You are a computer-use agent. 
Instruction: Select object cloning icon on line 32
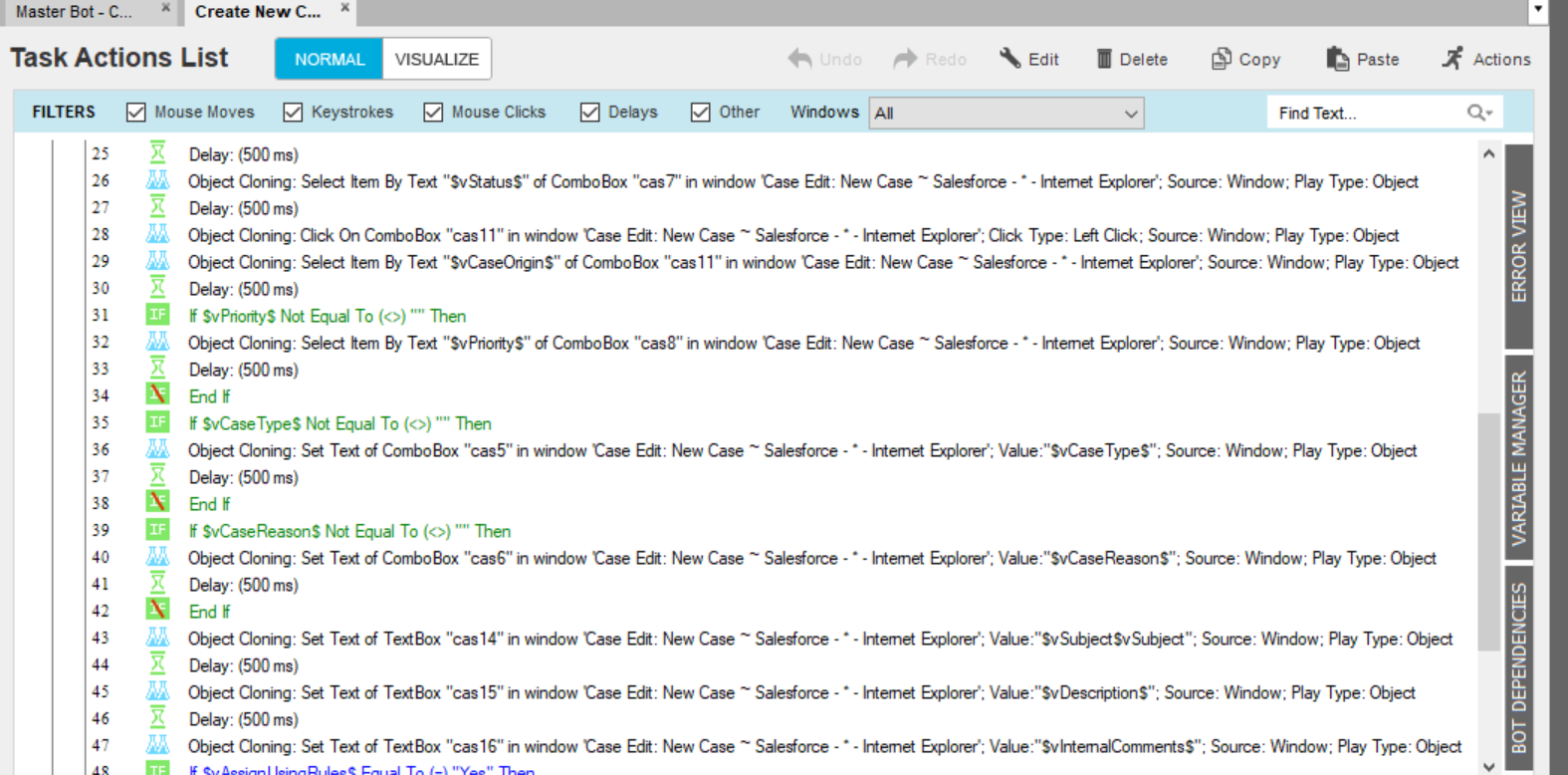coord(157,342)
